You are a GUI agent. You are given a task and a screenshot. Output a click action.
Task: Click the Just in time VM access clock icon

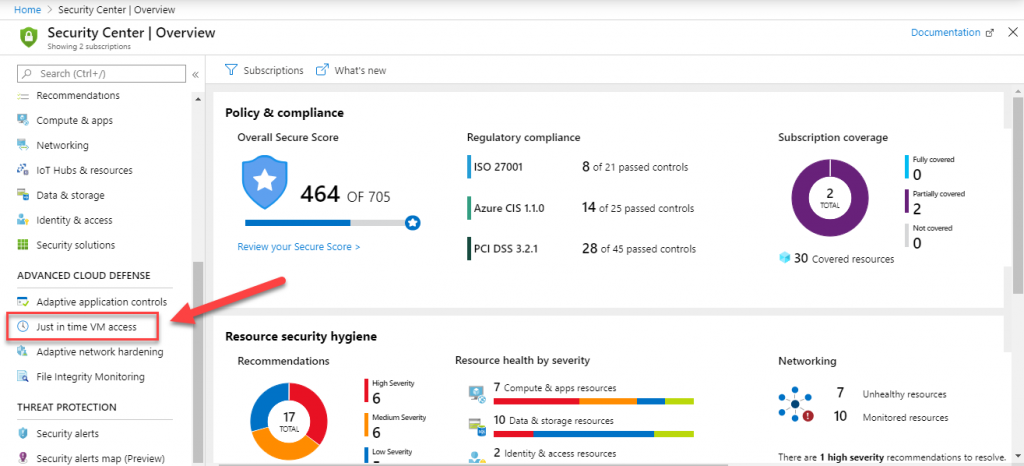click(x=23, y=327)
